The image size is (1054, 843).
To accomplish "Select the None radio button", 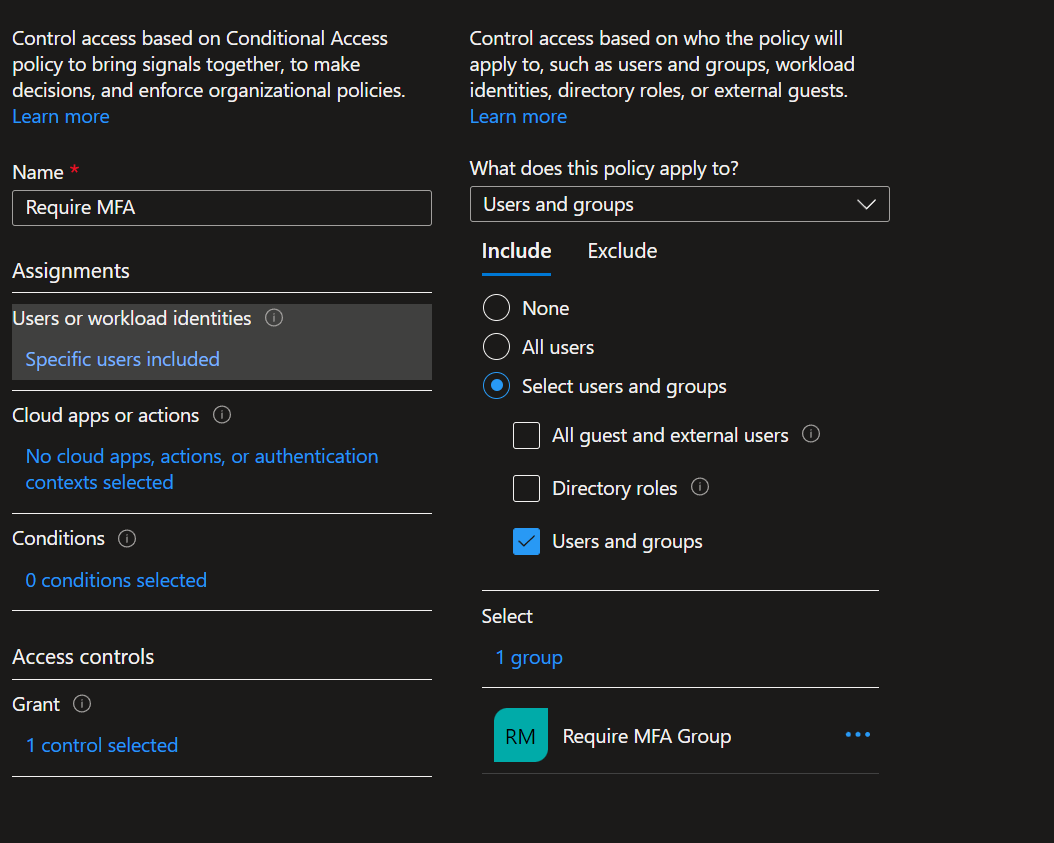I will [x=496, y=308].
